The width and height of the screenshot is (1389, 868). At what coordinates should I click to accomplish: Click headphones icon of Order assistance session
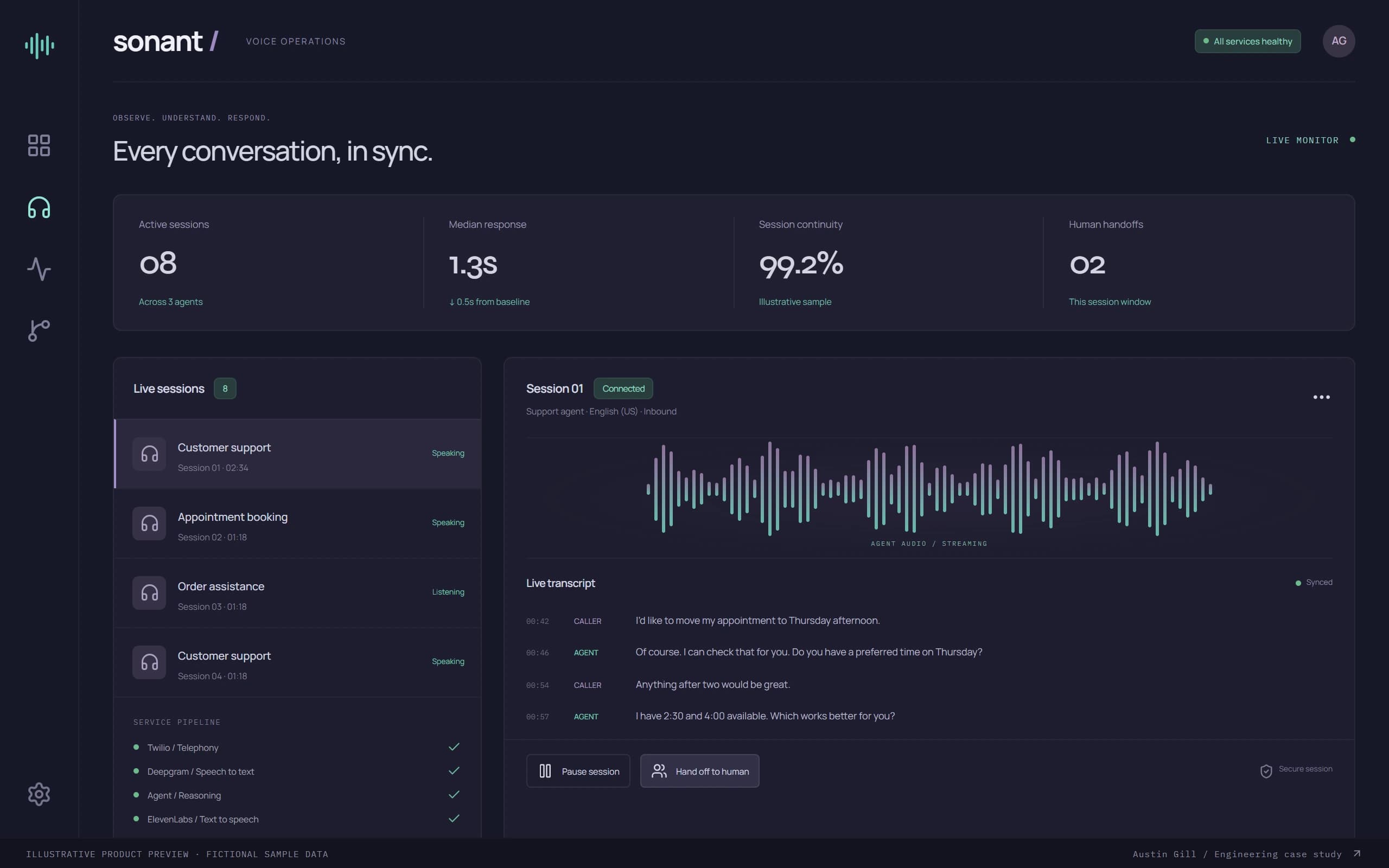pos(149,593)
